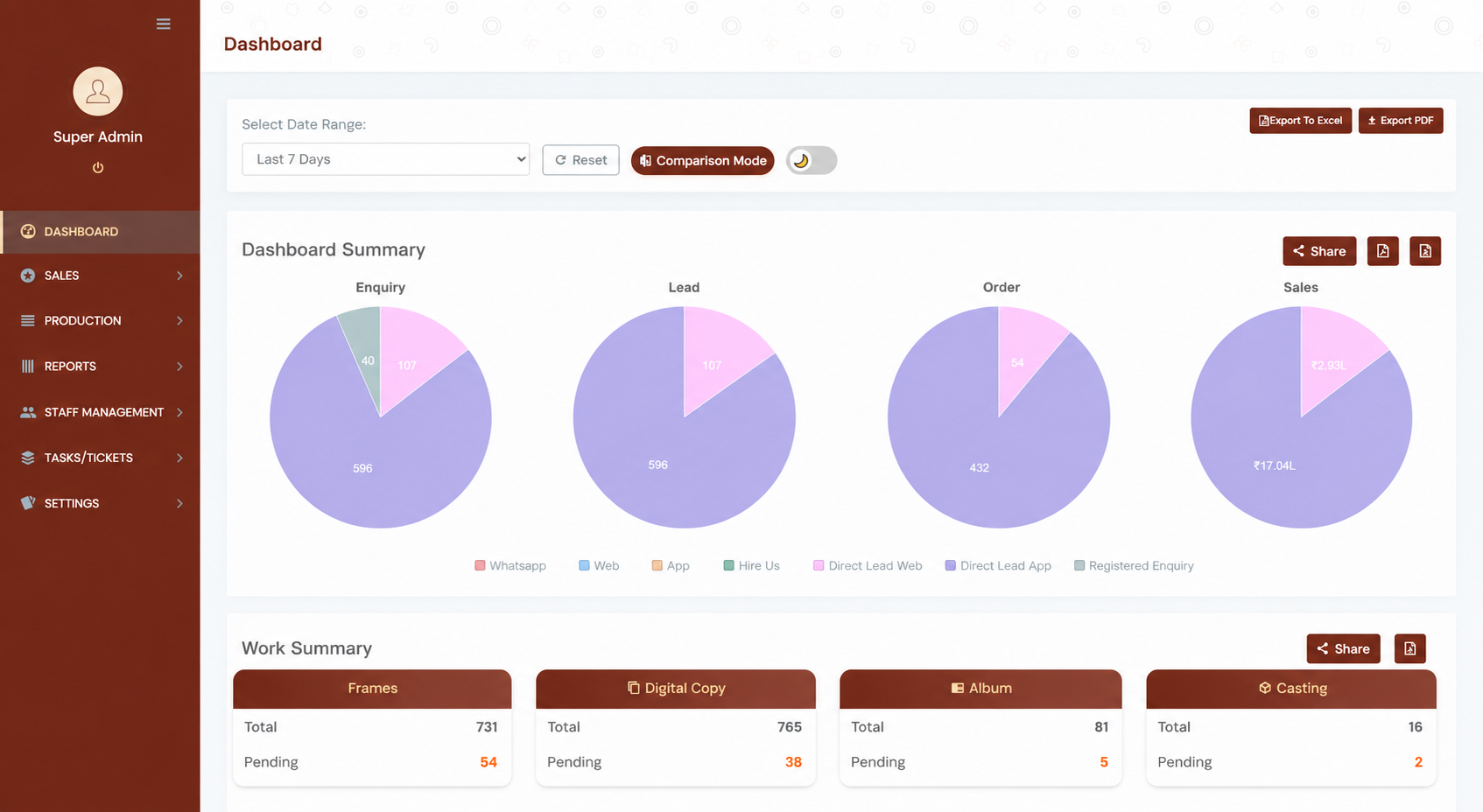1483x812 pixels.
Task: Share the Work Summary
Action: click(x=1343, y=648)
